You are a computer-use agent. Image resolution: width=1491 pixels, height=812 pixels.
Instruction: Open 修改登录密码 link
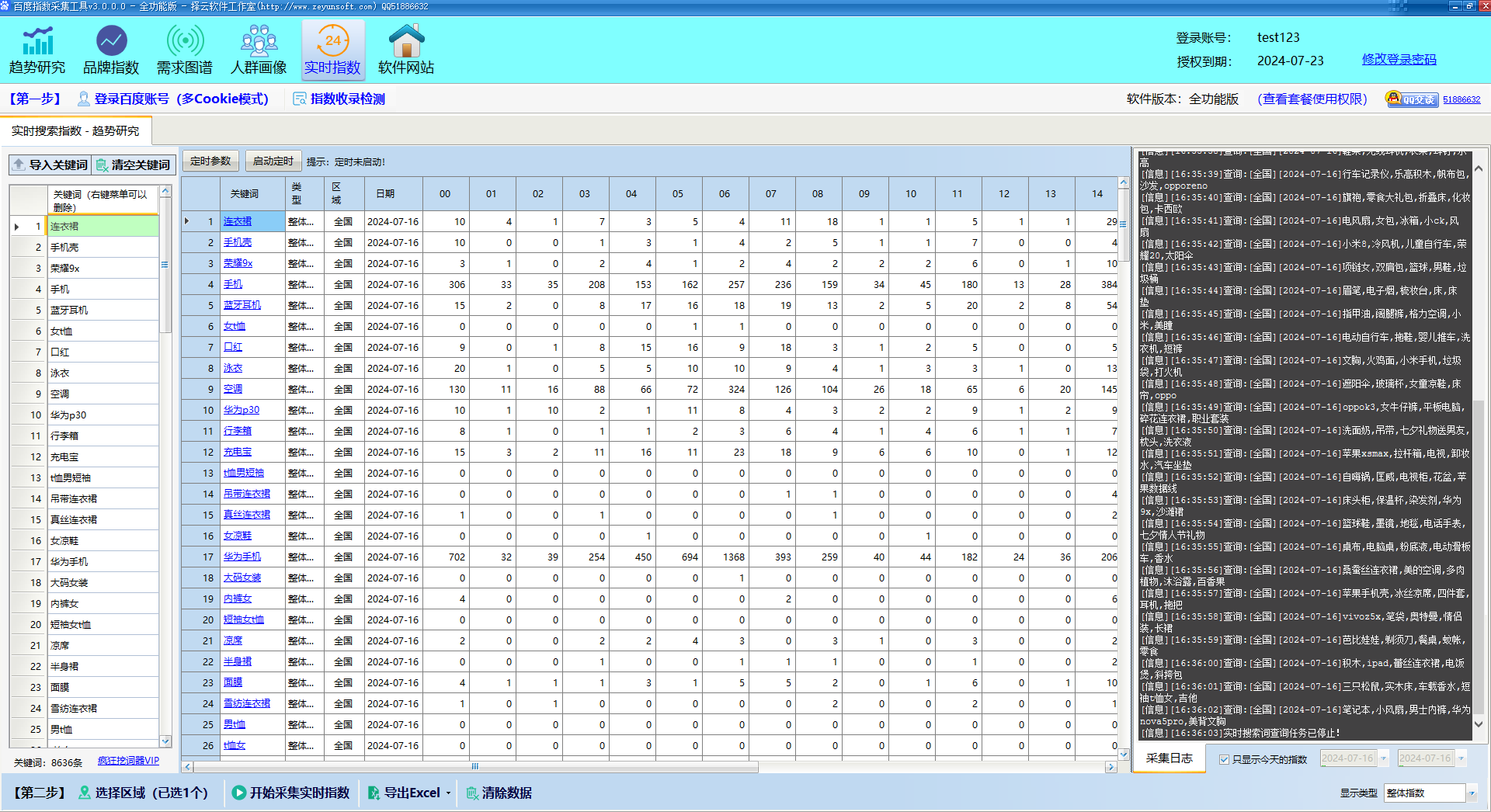coord(1399,59)
